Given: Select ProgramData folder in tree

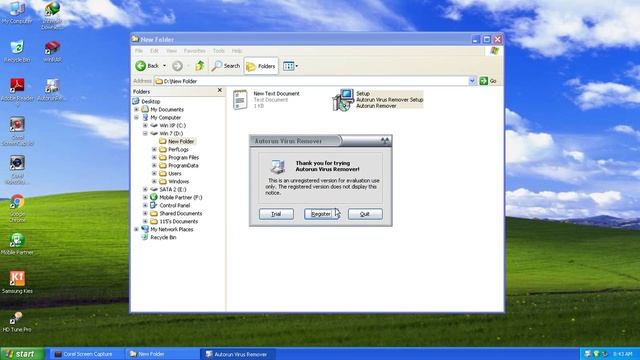Looking at the screenshot, I should pyautogui.click(x=183, y=165).
